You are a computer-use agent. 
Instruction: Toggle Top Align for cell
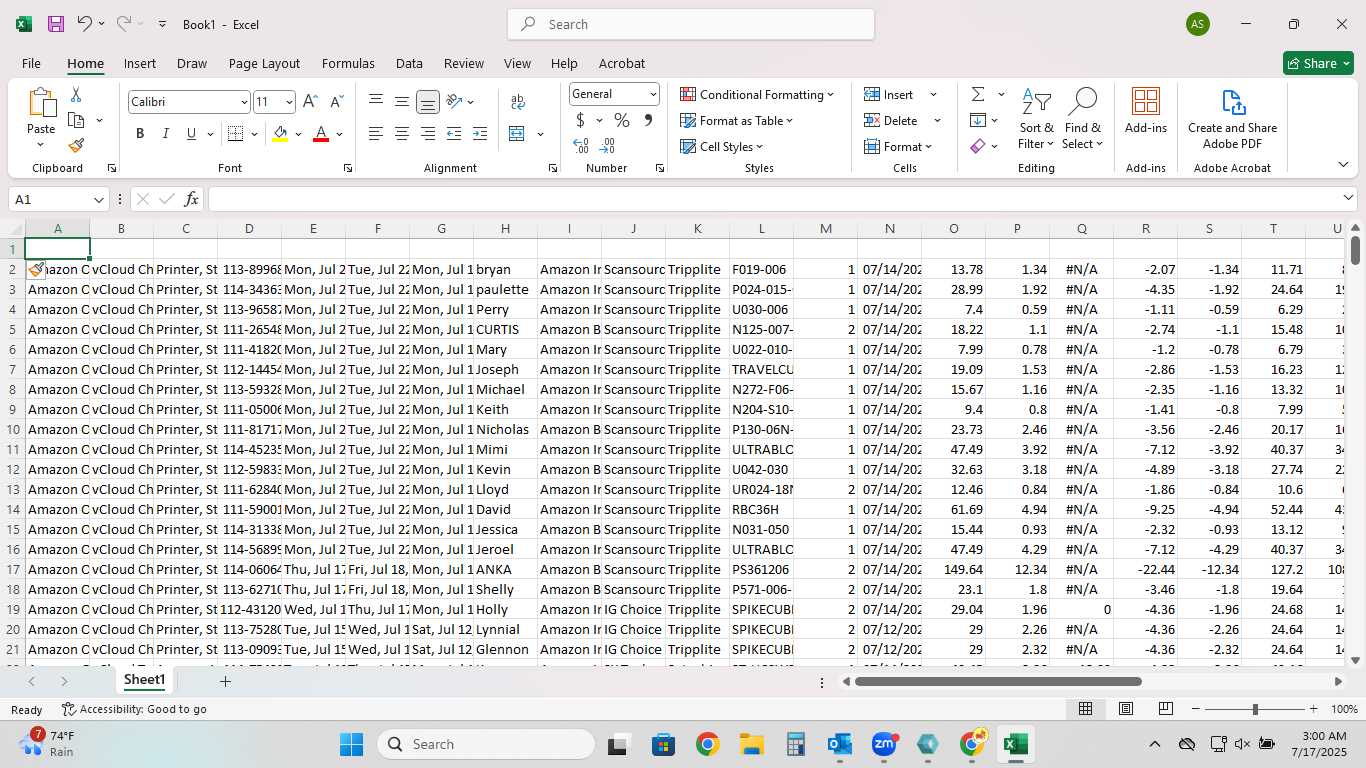[376, 101]
